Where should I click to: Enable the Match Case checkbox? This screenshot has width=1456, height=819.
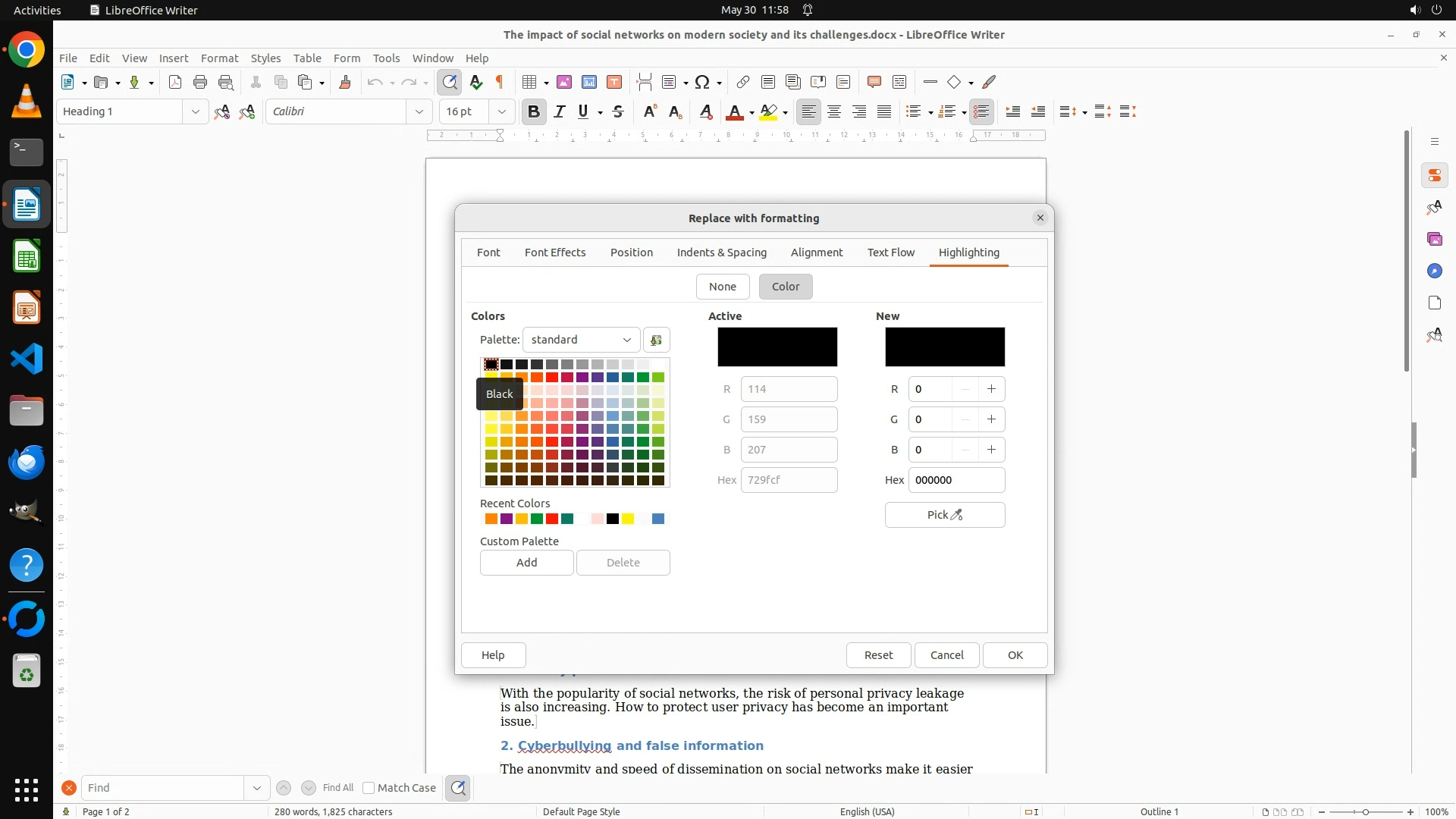[369, 788]
